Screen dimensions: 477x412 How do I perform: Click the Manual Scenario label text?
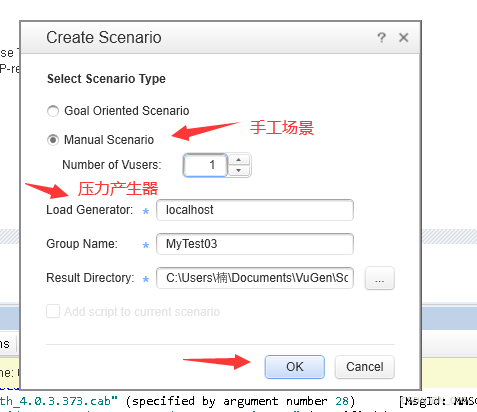tap(109, 140)
